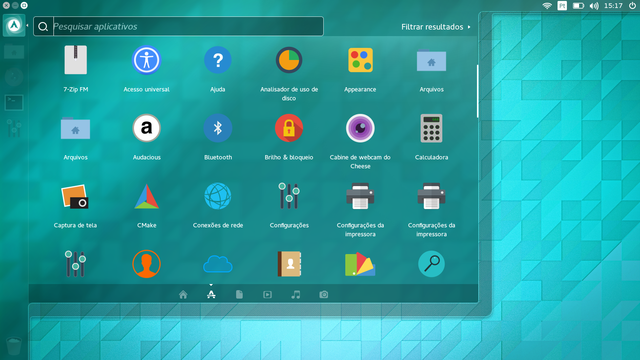Open Bluetooth settings
This screenshot has width=640, height=360.
click(x=218, y=128)
